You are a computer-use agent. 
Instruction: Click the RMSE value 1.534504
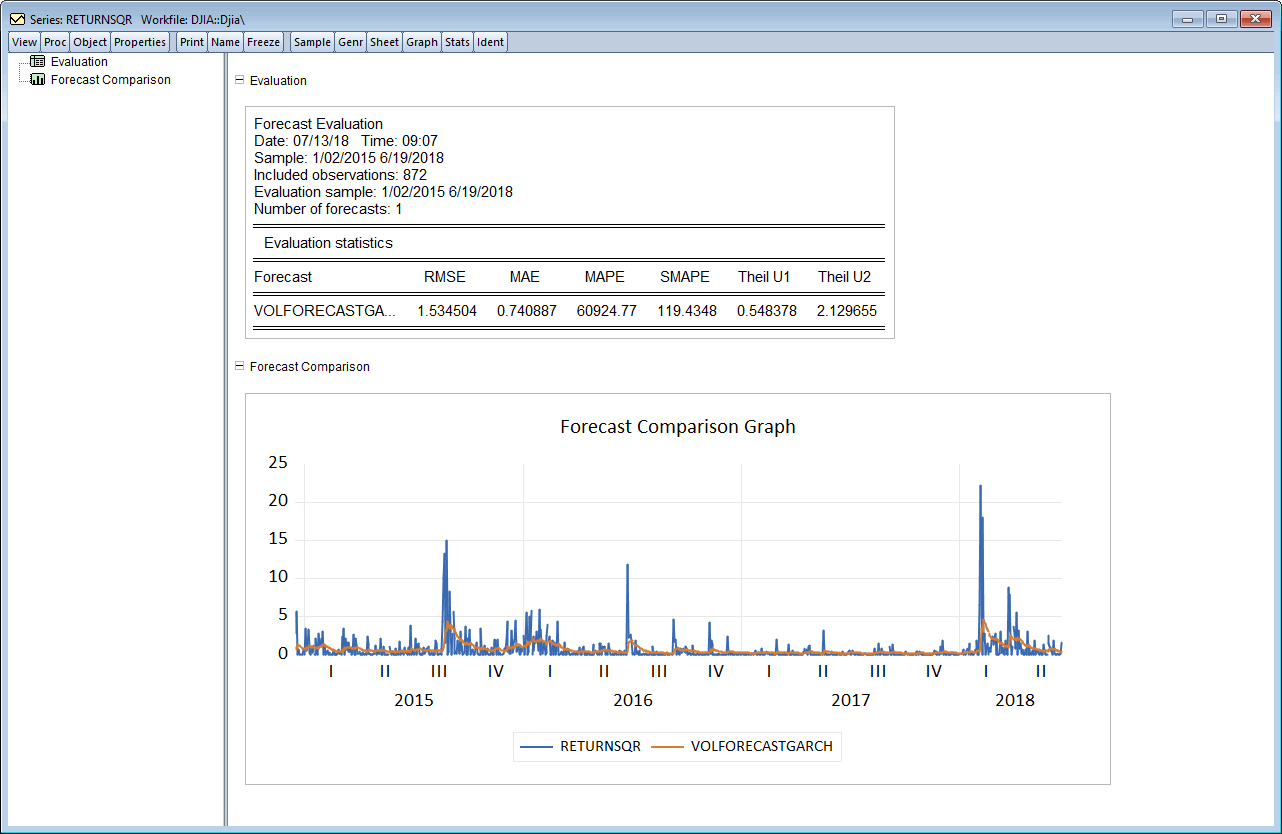point(447,311)
